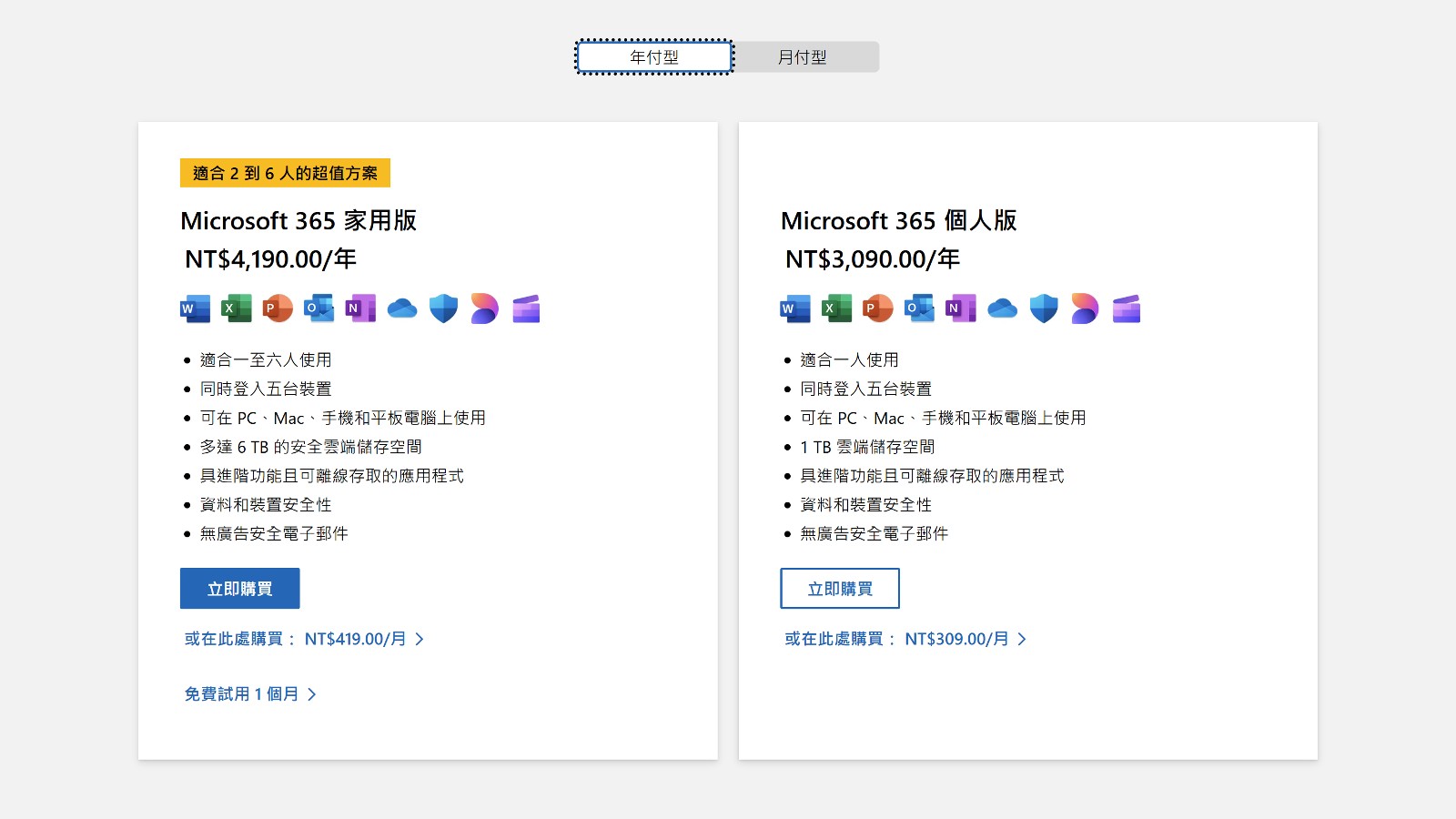Click the Microsoft 365 家用版 title
Viewport: 1456px width, 819px height.
[298, 220]
